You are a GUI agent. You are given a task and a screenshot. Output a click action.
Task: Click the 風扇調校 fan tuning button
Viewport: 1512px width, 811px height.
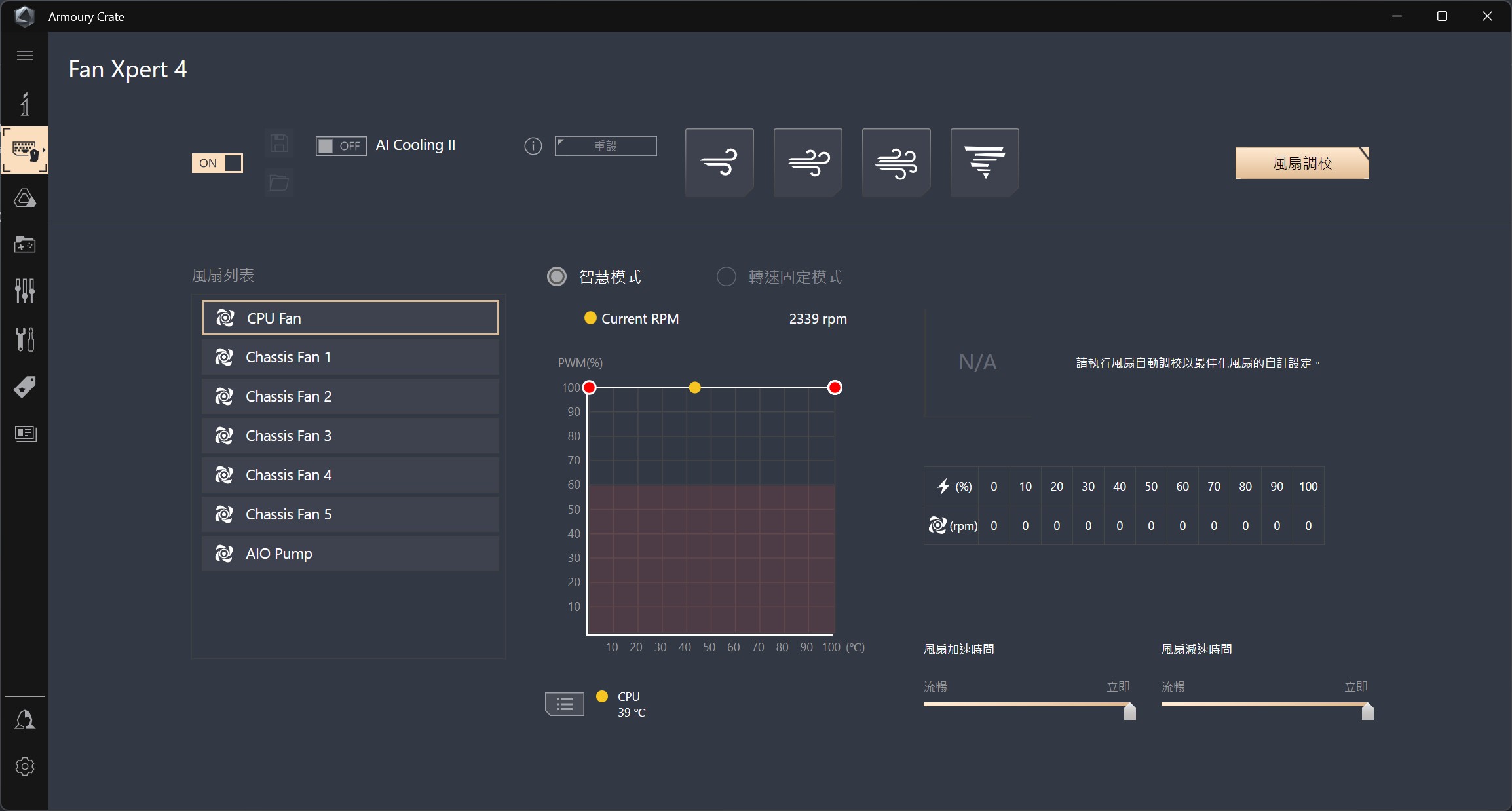[1302, 163]
